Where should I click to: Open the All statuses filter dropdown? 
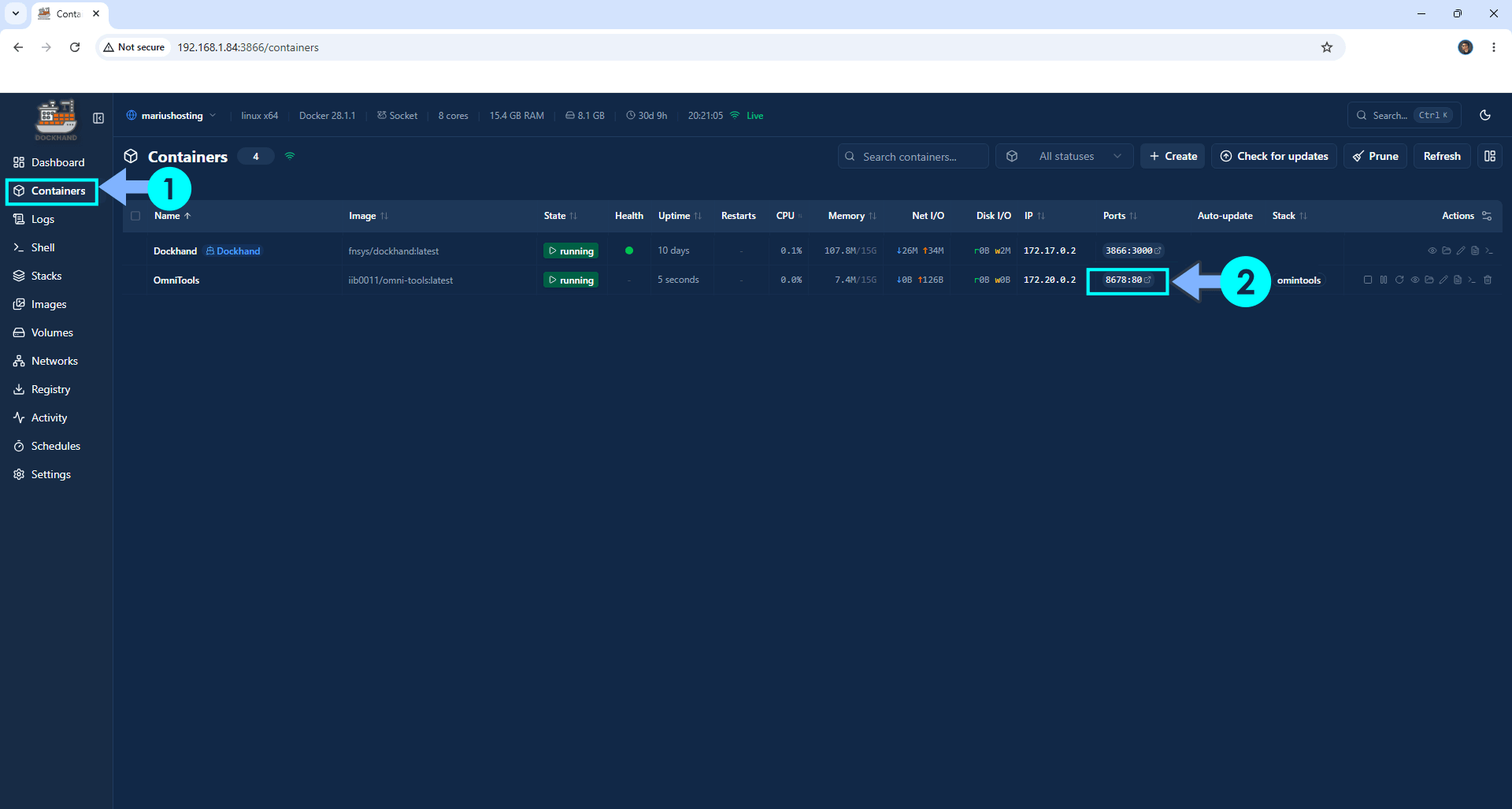[1065, 156]
